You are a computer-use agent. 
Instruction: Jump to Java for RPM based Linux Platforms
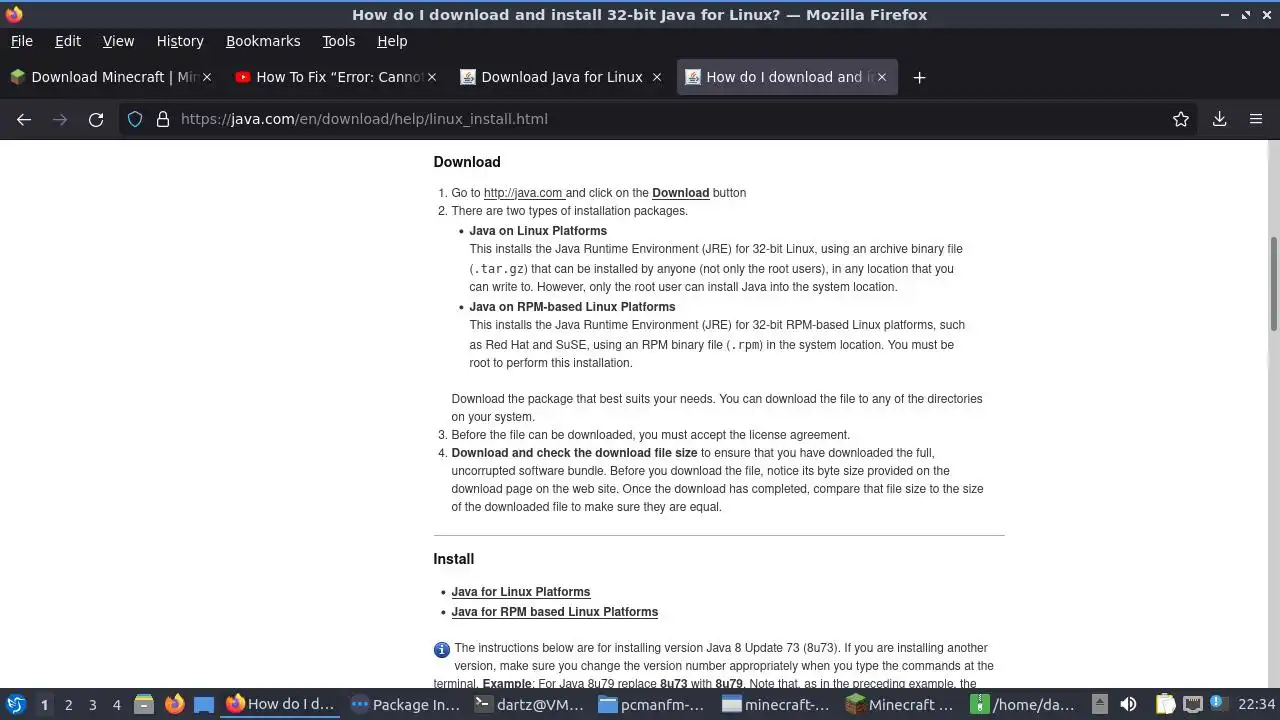554,612
